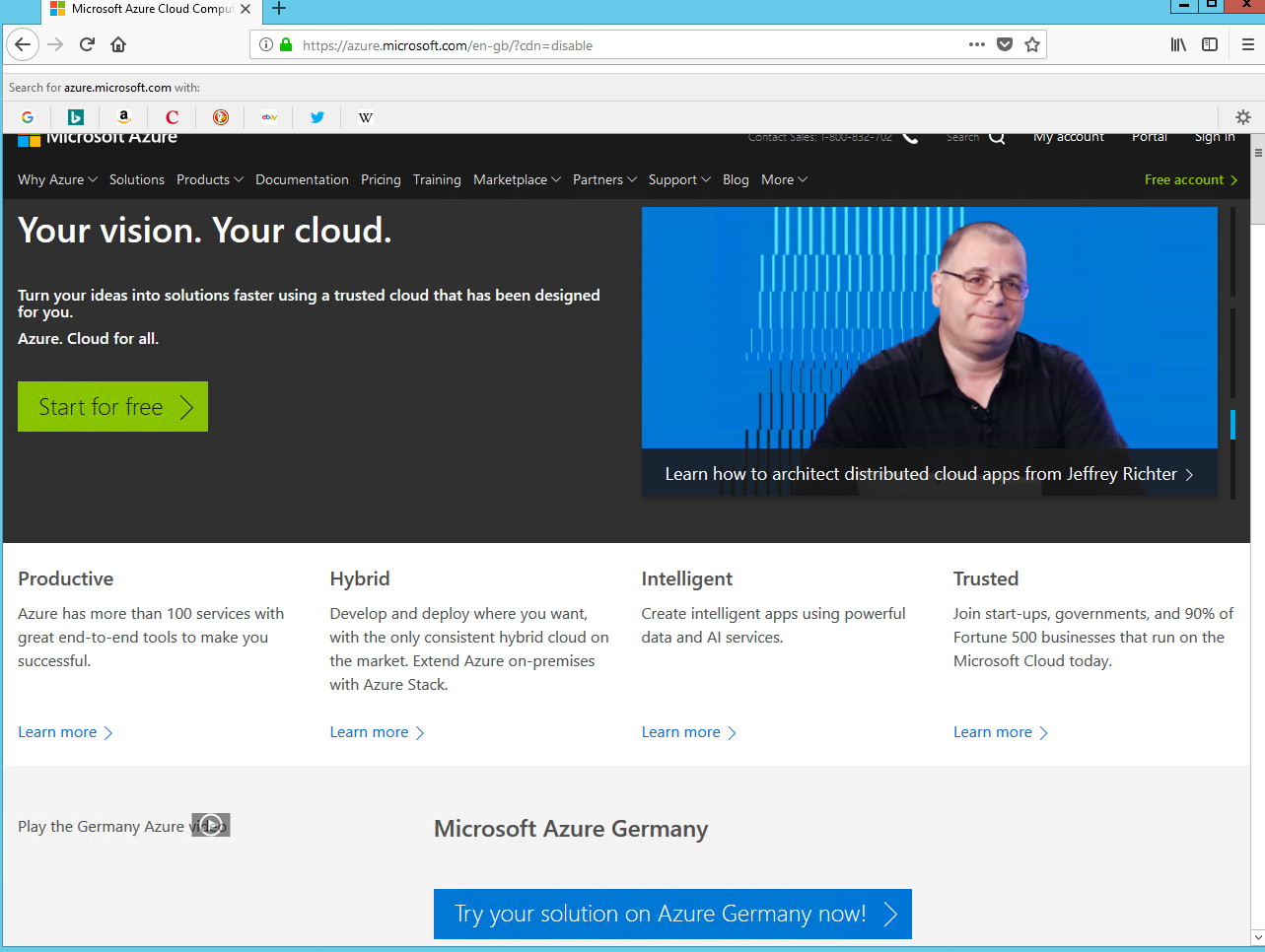
Task: Open the Pricing page
Action: (381, 179)
